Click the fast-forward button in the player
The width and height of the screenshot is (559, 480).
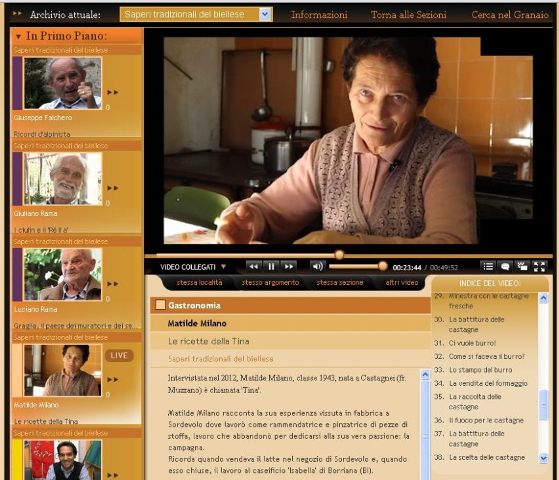click(289, 266)
